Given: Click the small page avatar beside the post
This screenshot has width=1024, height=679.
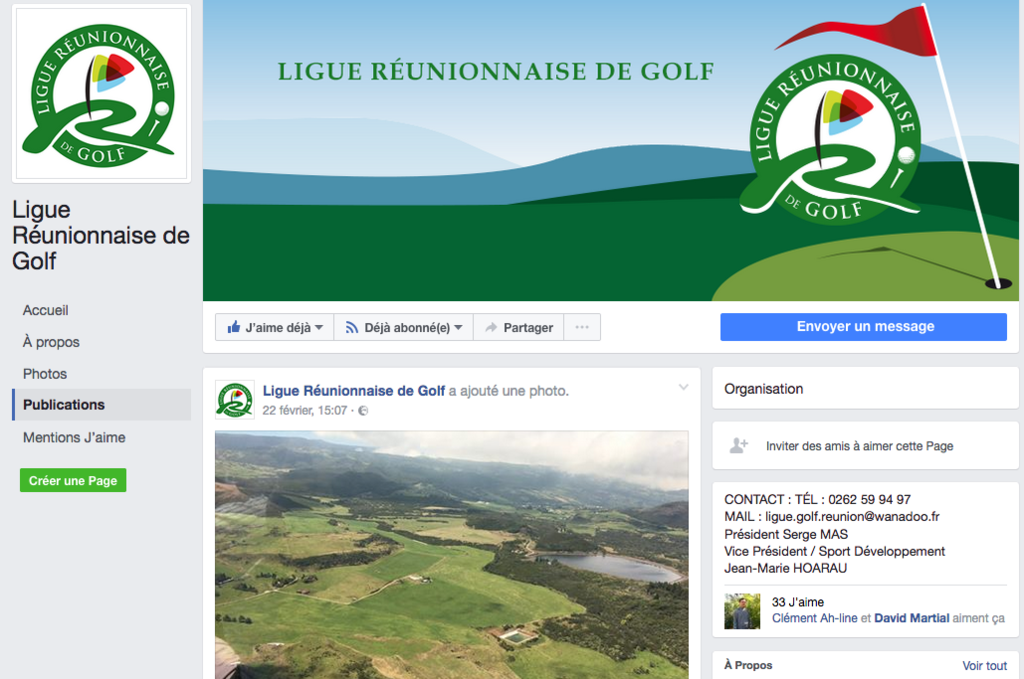Looking at the screenshot, I should click(x=235, y=400).
